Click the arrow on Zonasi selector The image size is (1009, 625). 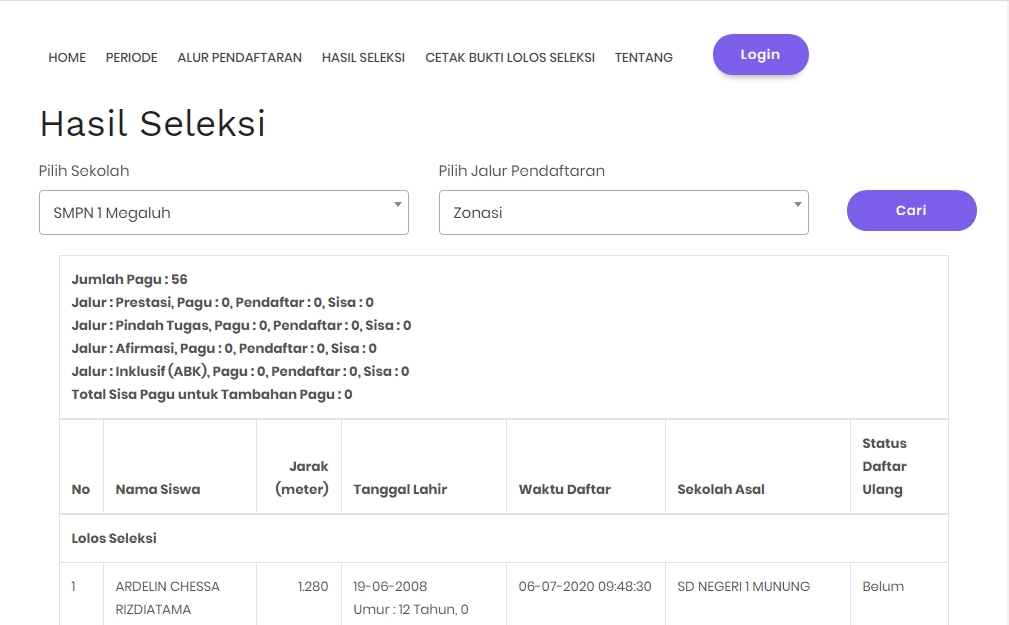[797, 205]
